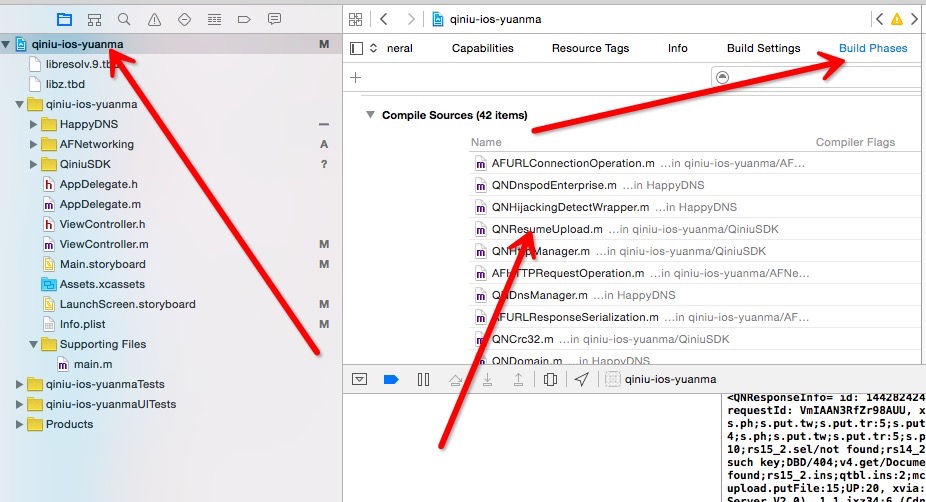The height and width of the screenshot is (502, 926).
Task: Collapse the Compile Sources section
Action: click(370, 115)
